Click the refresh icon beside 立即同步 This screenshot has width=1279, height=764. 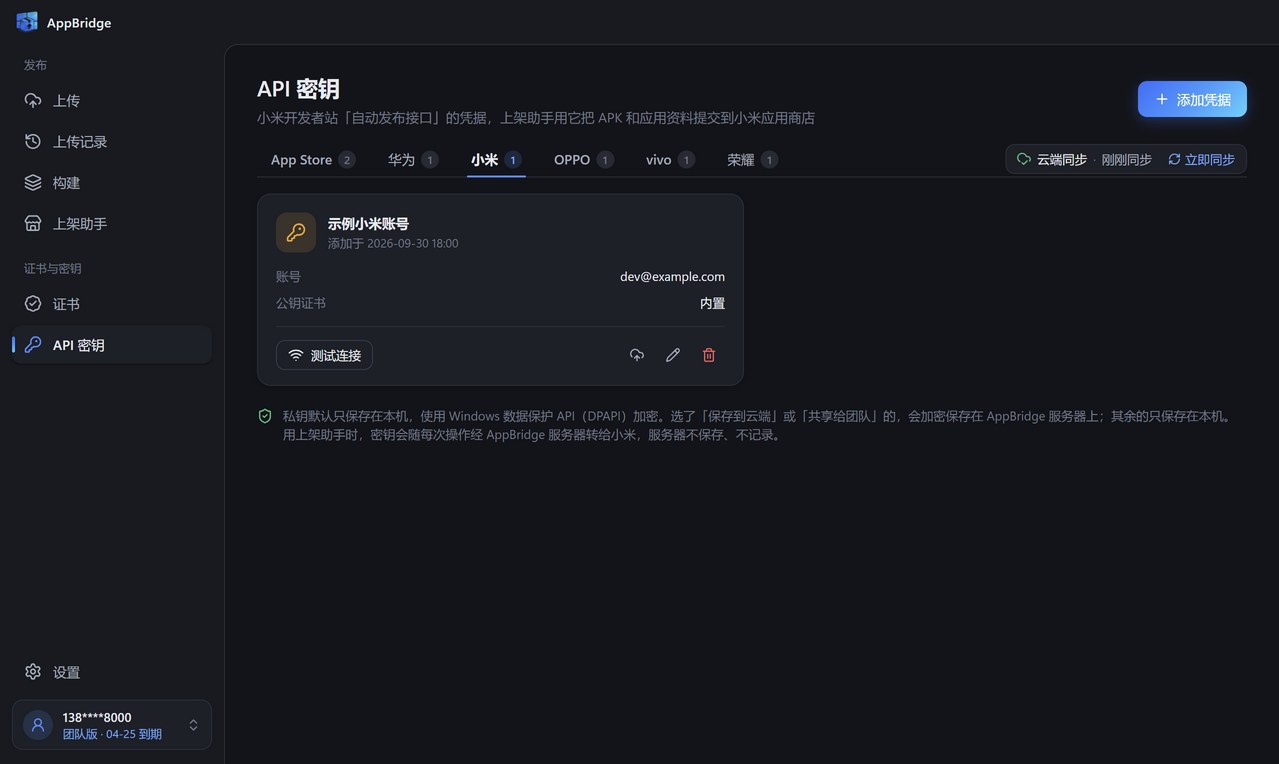click(x=1174, y=159)
